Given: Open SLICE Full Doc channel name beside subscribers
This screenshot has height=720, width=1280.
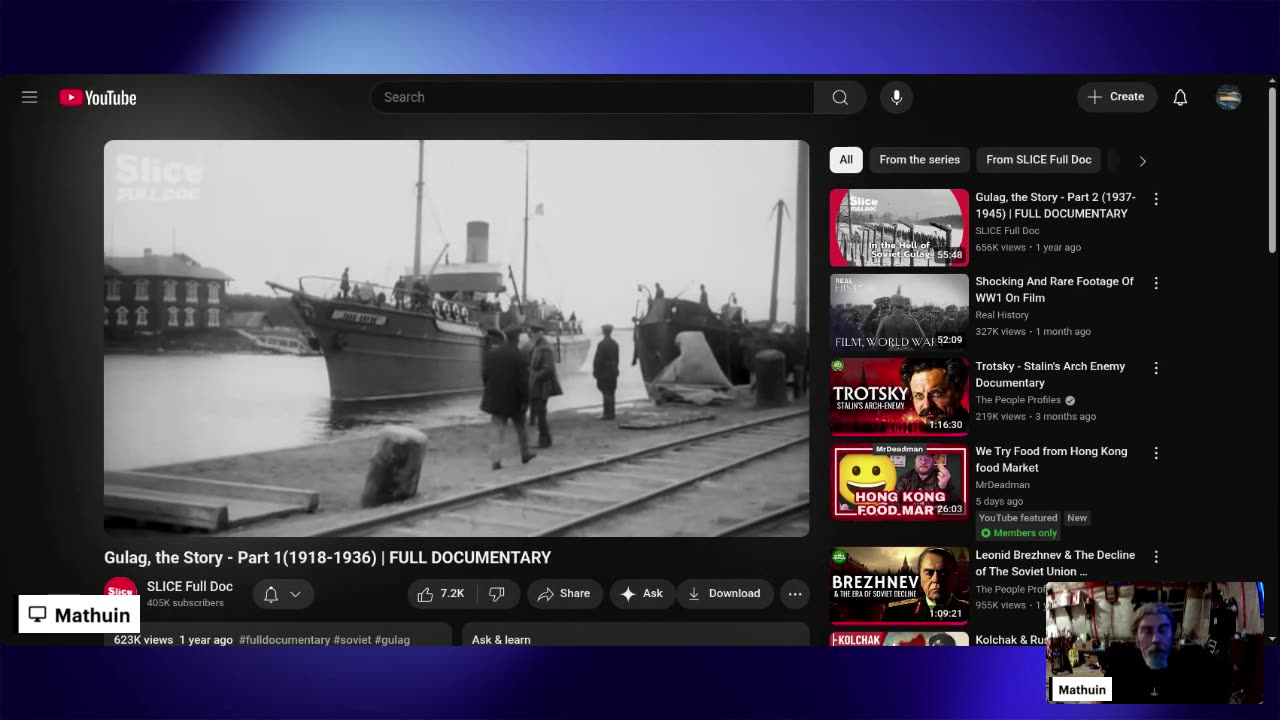Looking at the screenshot, I should [x=190, y=587].
